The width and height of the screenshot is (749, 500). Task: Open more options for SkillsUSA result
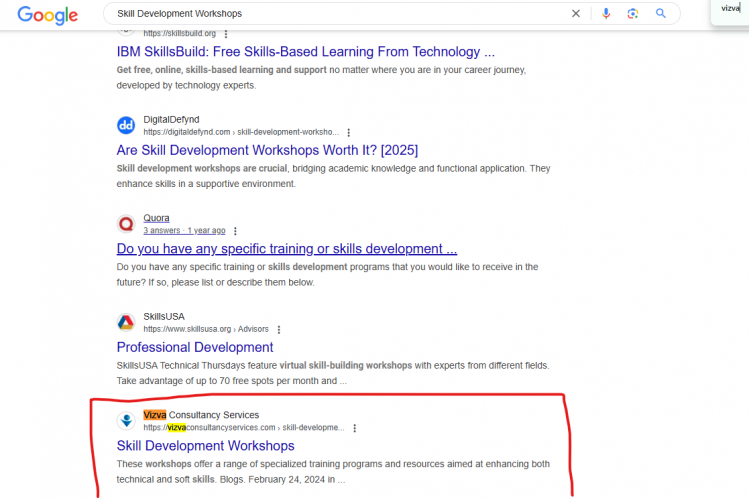[279, 330]
